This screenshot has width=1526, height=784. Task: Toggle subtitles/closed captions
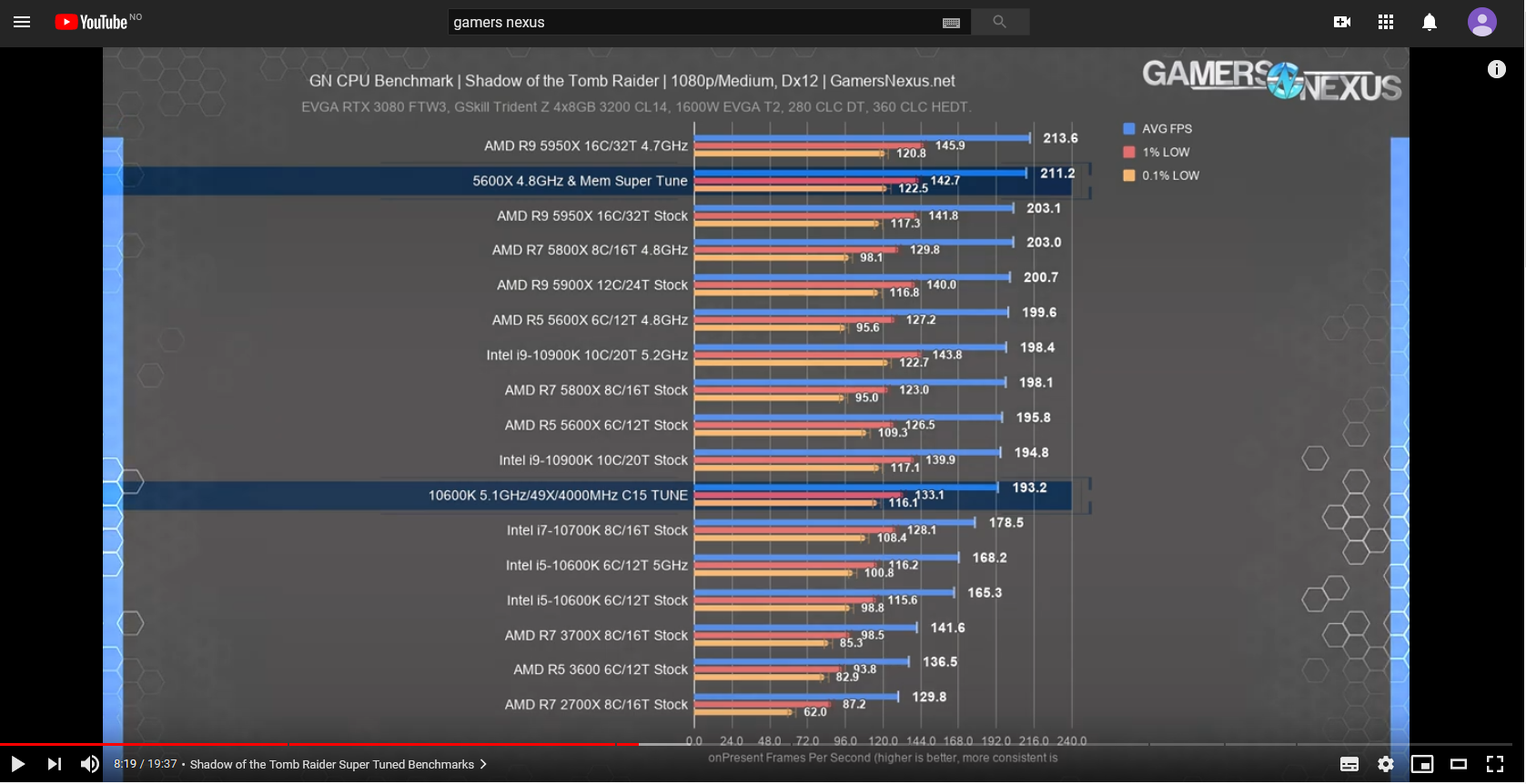[x=1349, y=764]
